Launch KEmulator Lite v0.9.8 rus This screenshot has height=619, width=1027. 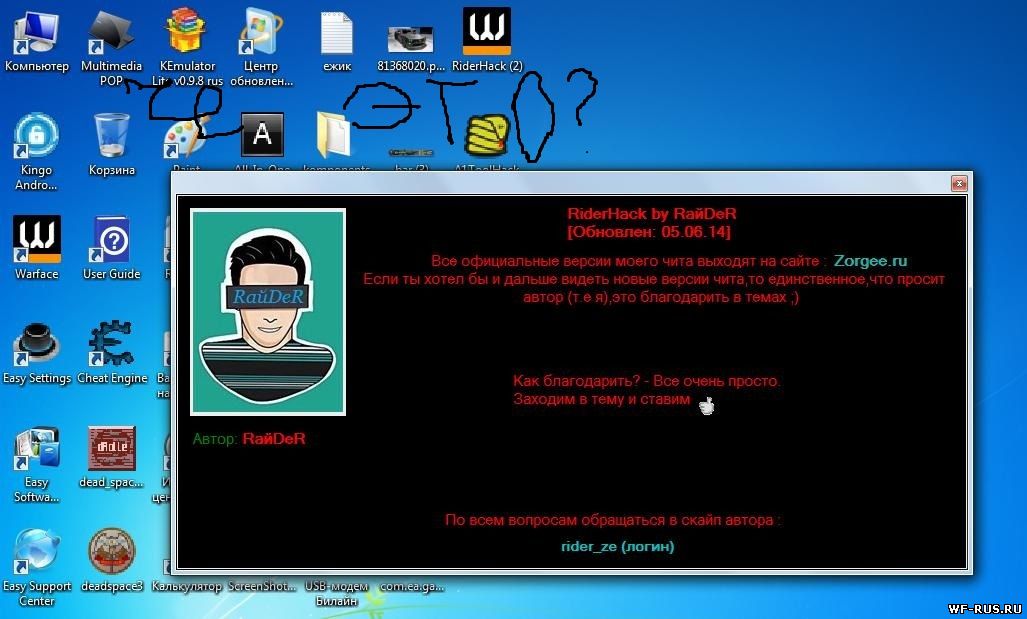[186, 34]
